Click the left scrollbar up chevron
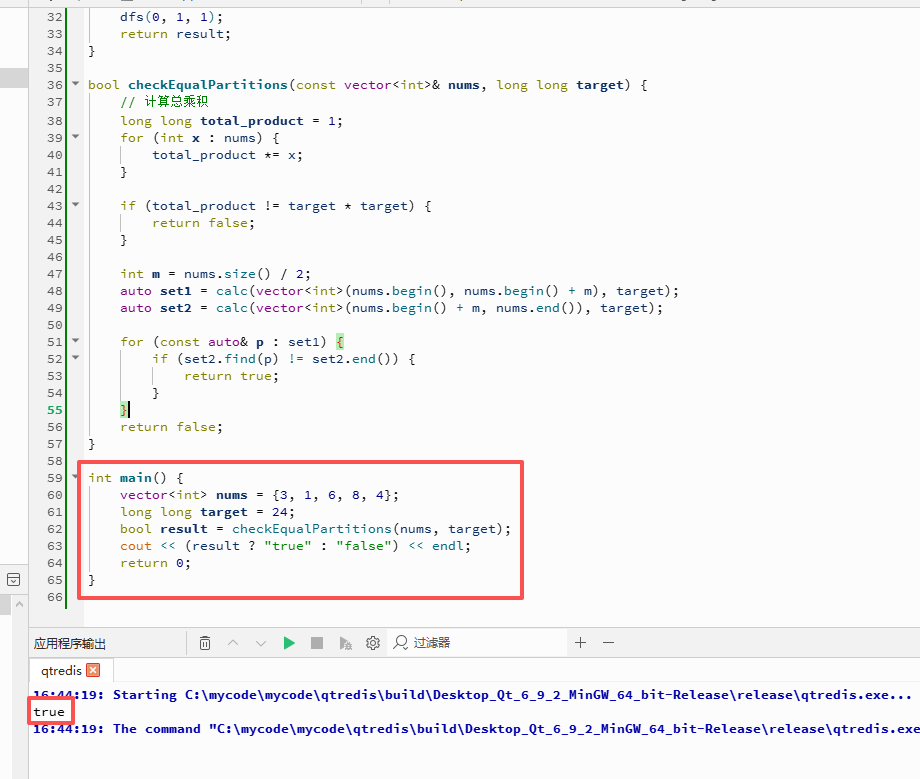Image resolution: width=920 pixels, height=779 pixels. coord(19,604)
